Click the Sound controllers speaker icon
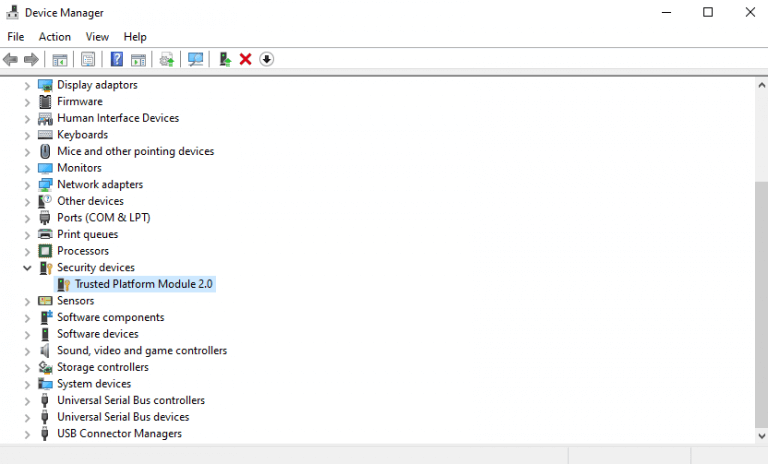 click(45, 350)
